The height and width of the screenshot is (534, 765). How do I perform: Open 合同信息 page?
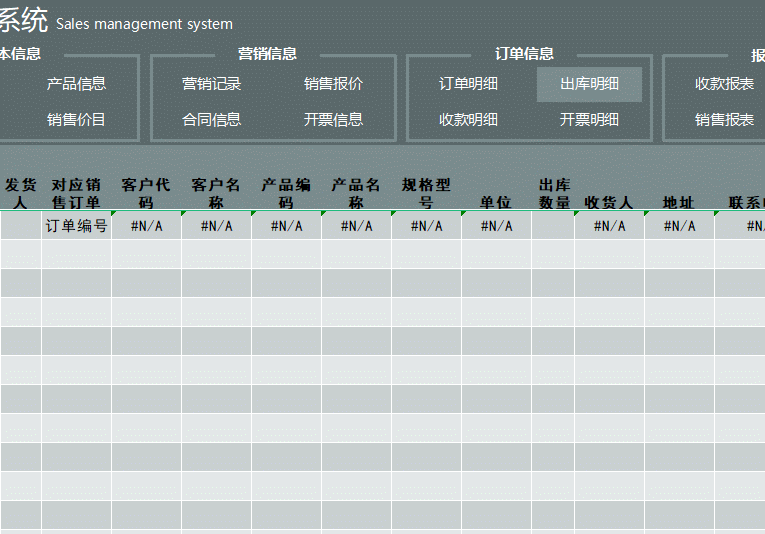[211, 119]
